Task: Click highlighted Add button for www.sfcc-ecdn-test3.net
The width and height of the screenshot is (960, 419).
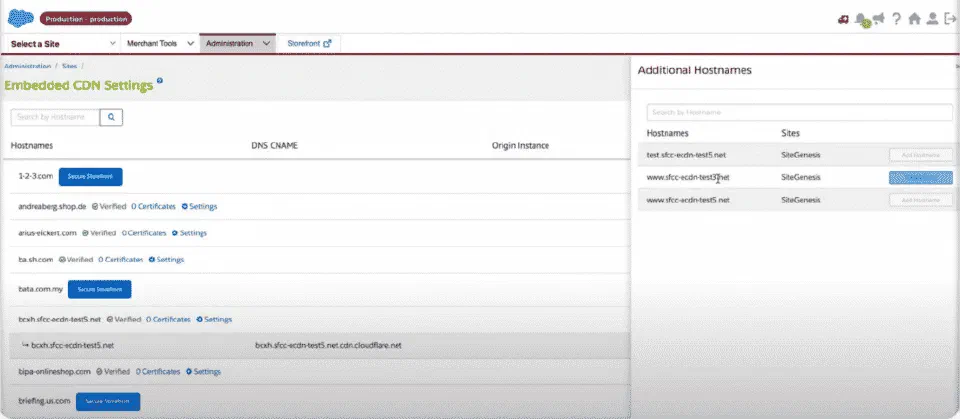Action: (921, 178)
